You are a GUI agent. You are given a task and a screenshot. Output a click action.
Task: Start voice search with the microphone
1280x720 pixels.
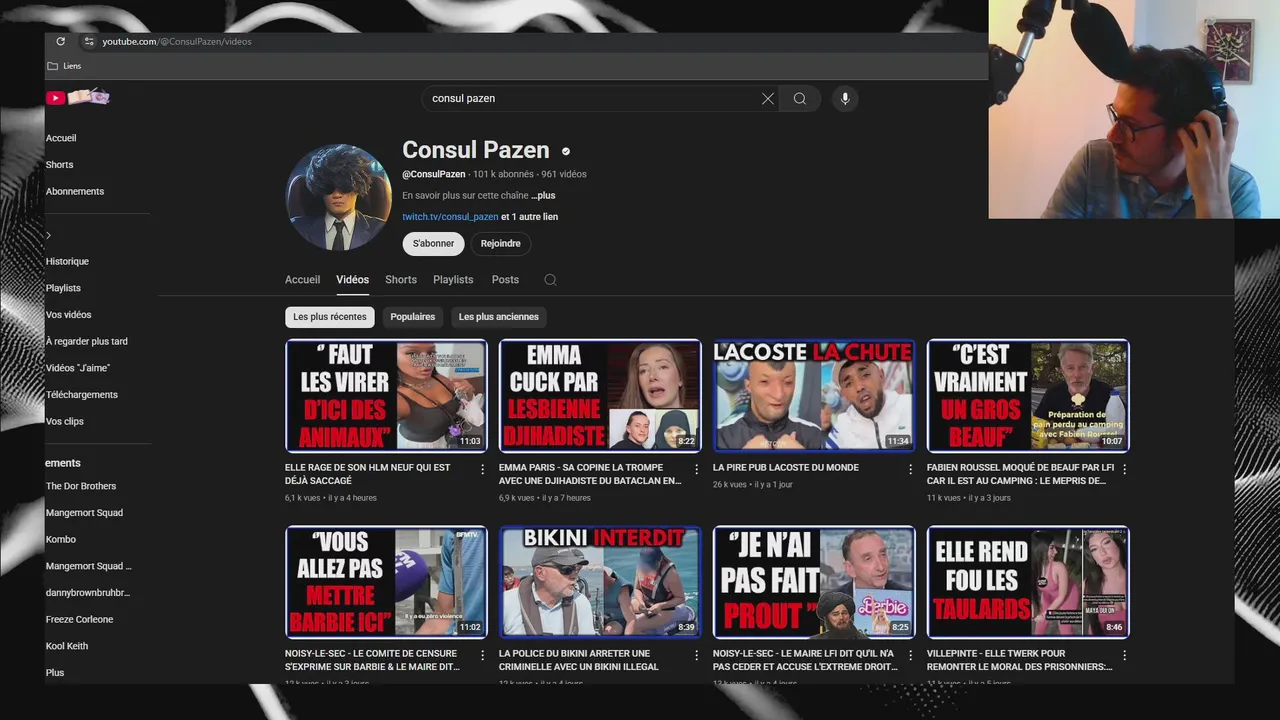845,98
